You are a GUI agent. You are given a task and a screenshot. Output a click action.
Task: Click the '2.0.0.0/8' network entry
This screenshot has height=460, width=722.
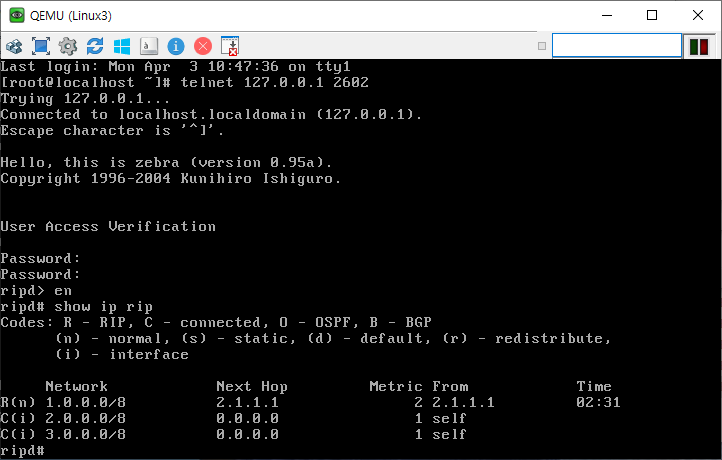tap(86, 419)
